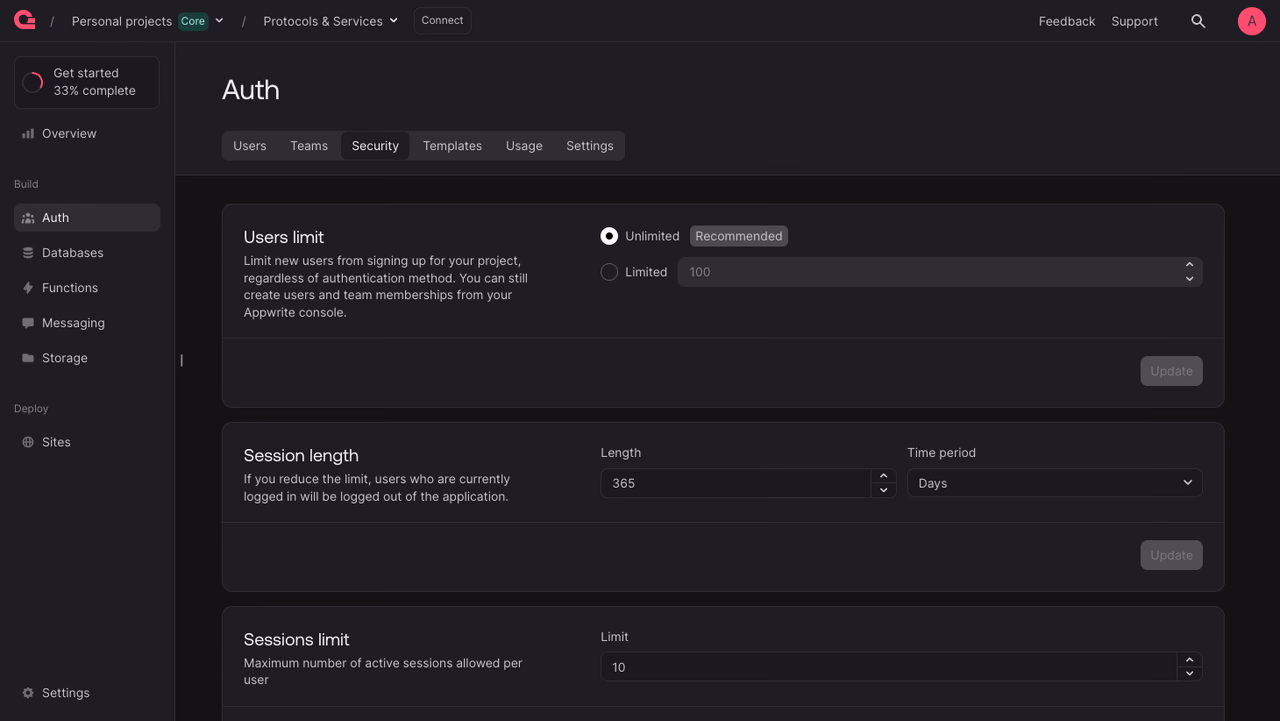Open the Feedback link
This screenshot has height=721, width=1280.
point(1067,21)
